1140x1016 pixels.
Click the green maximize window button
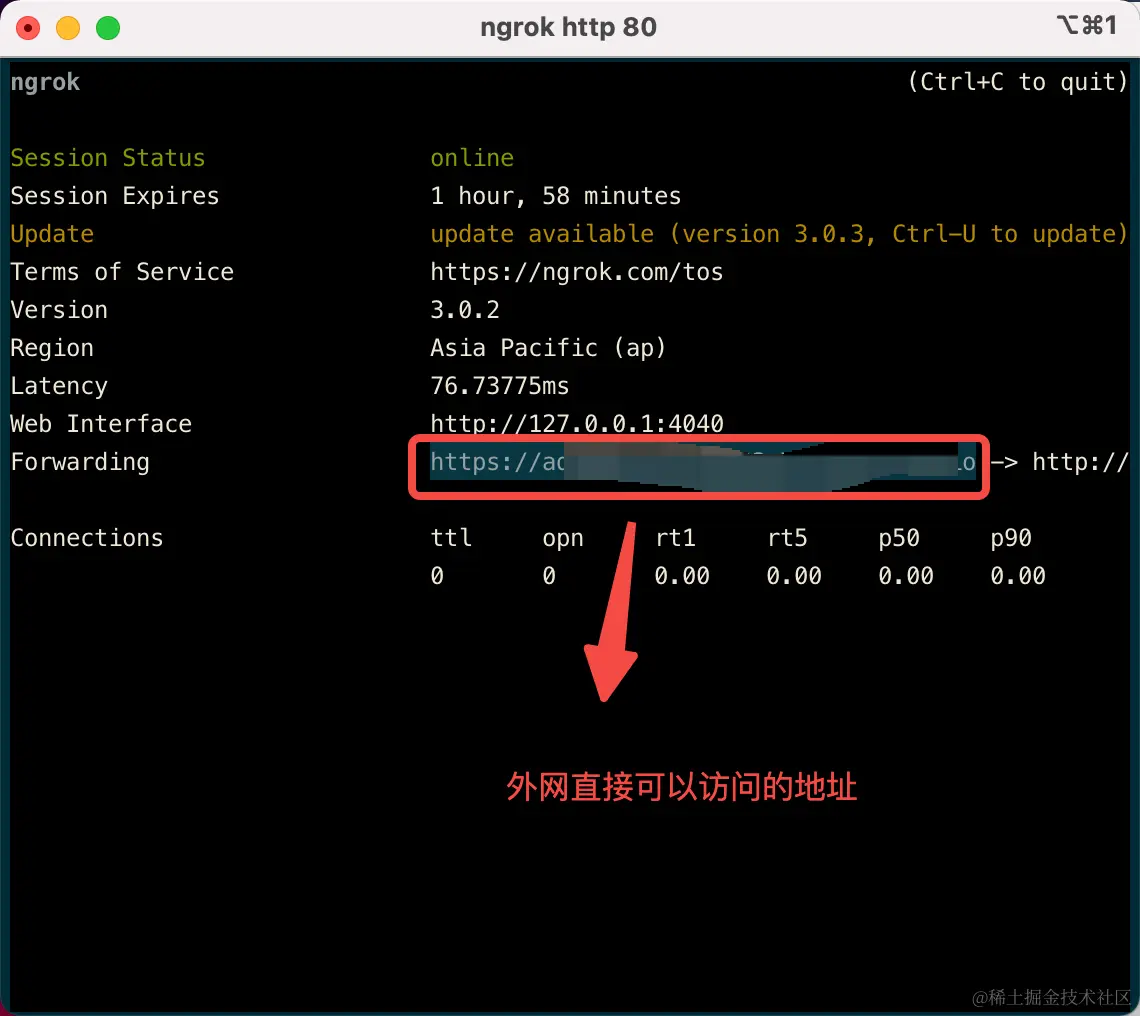108,28
